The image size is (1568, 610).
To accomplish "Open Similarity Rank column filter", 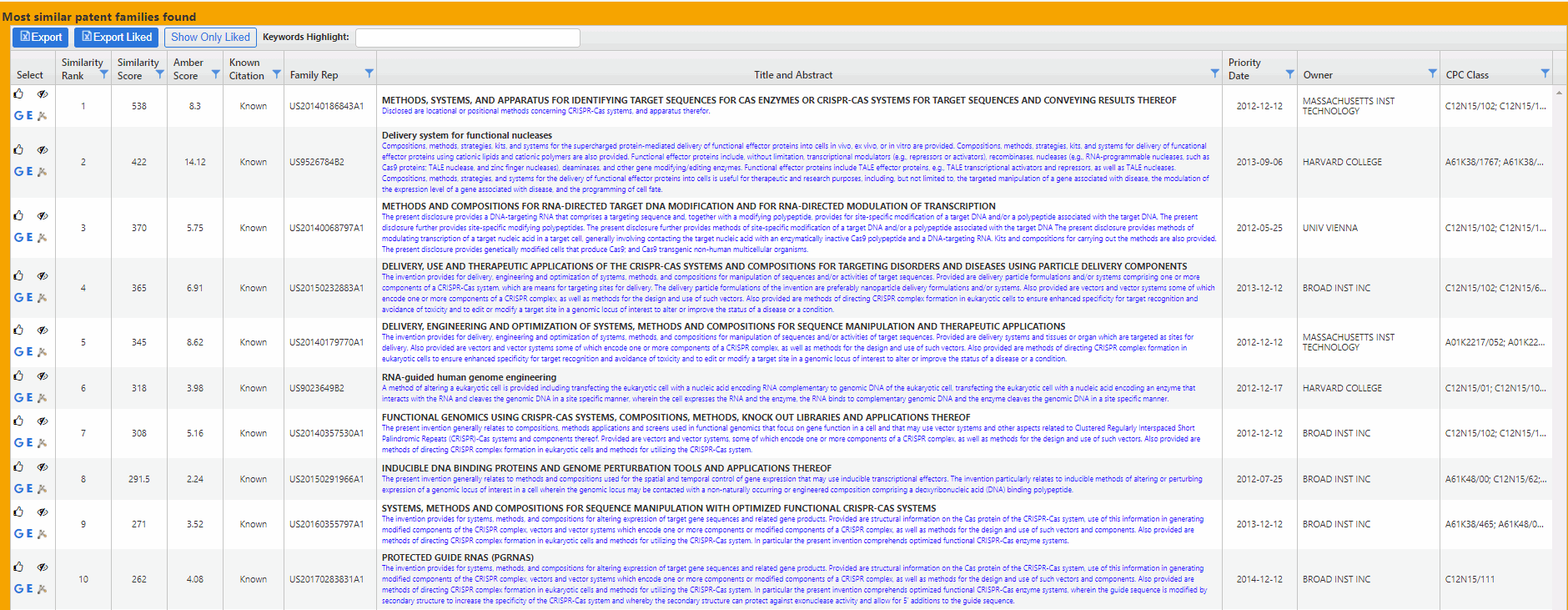I will pyautogui.click(x=103, y=74).
